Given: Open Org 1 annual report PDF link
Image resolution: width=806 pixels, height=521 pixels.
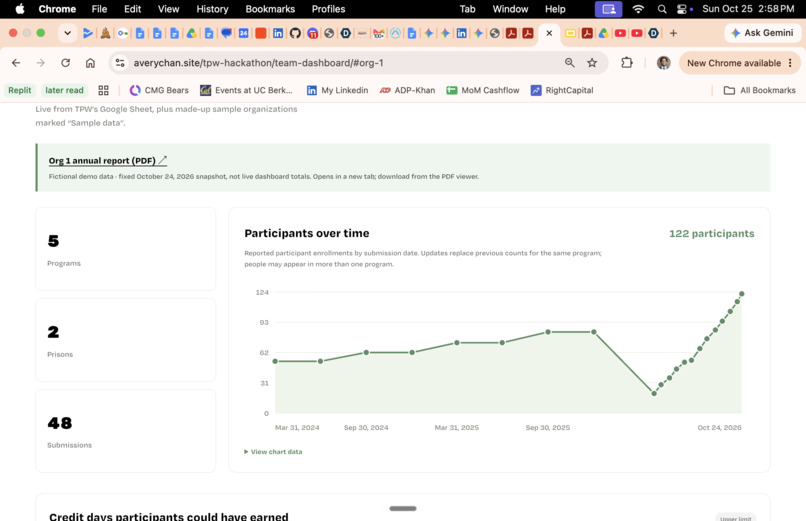Looking at the screenshot, I should (x=108, y=160).
